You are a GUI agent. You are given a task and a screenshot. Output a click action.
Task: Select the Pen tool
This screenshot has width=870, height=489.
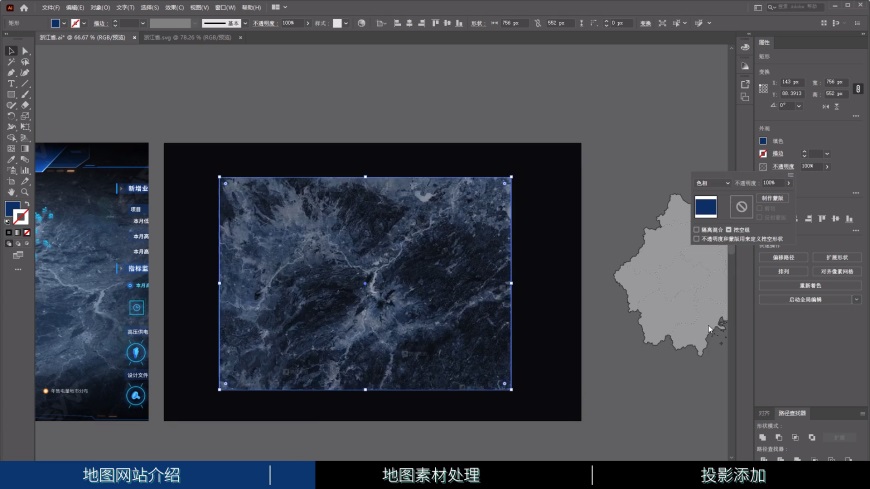coord(11,73)
